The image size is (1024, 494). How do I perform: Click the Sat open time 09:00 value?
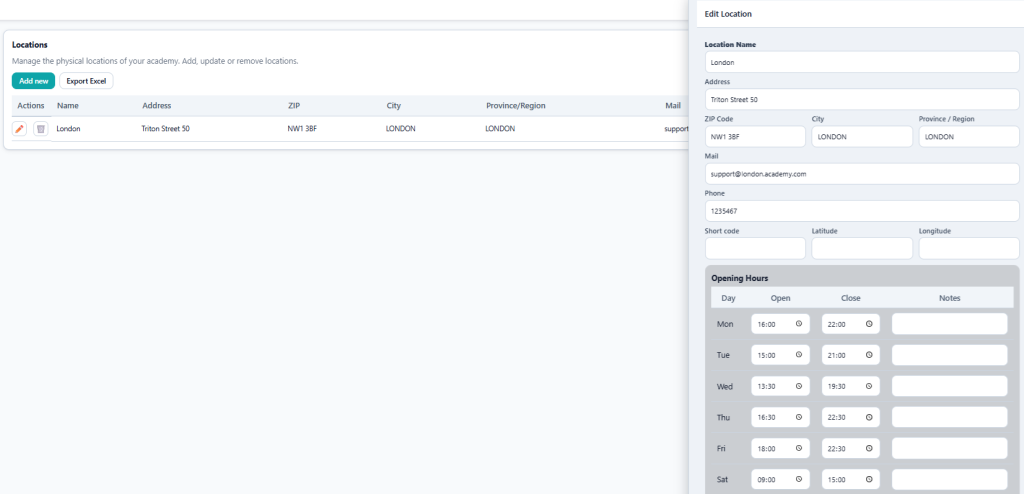(x=766, y=479)
